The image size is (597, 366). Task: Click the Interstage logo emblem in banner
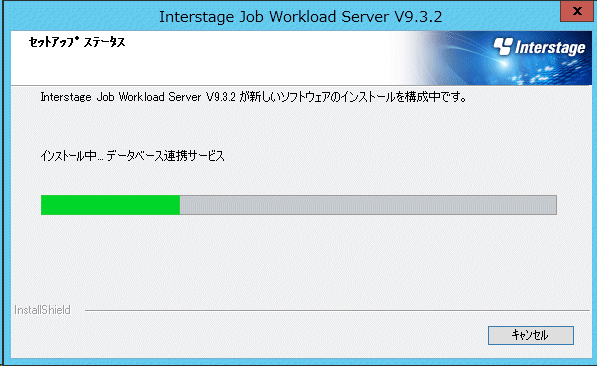click(503, 46)
